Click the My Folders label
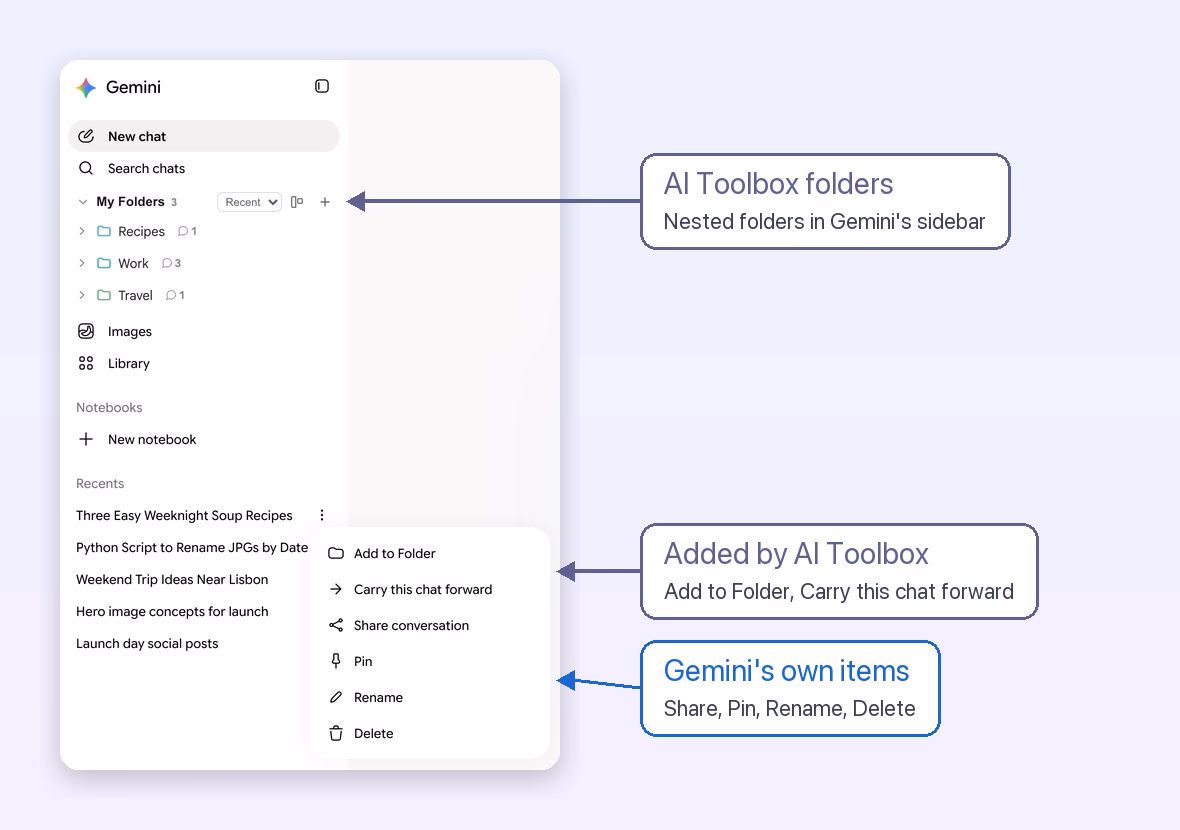 [130, 202]
